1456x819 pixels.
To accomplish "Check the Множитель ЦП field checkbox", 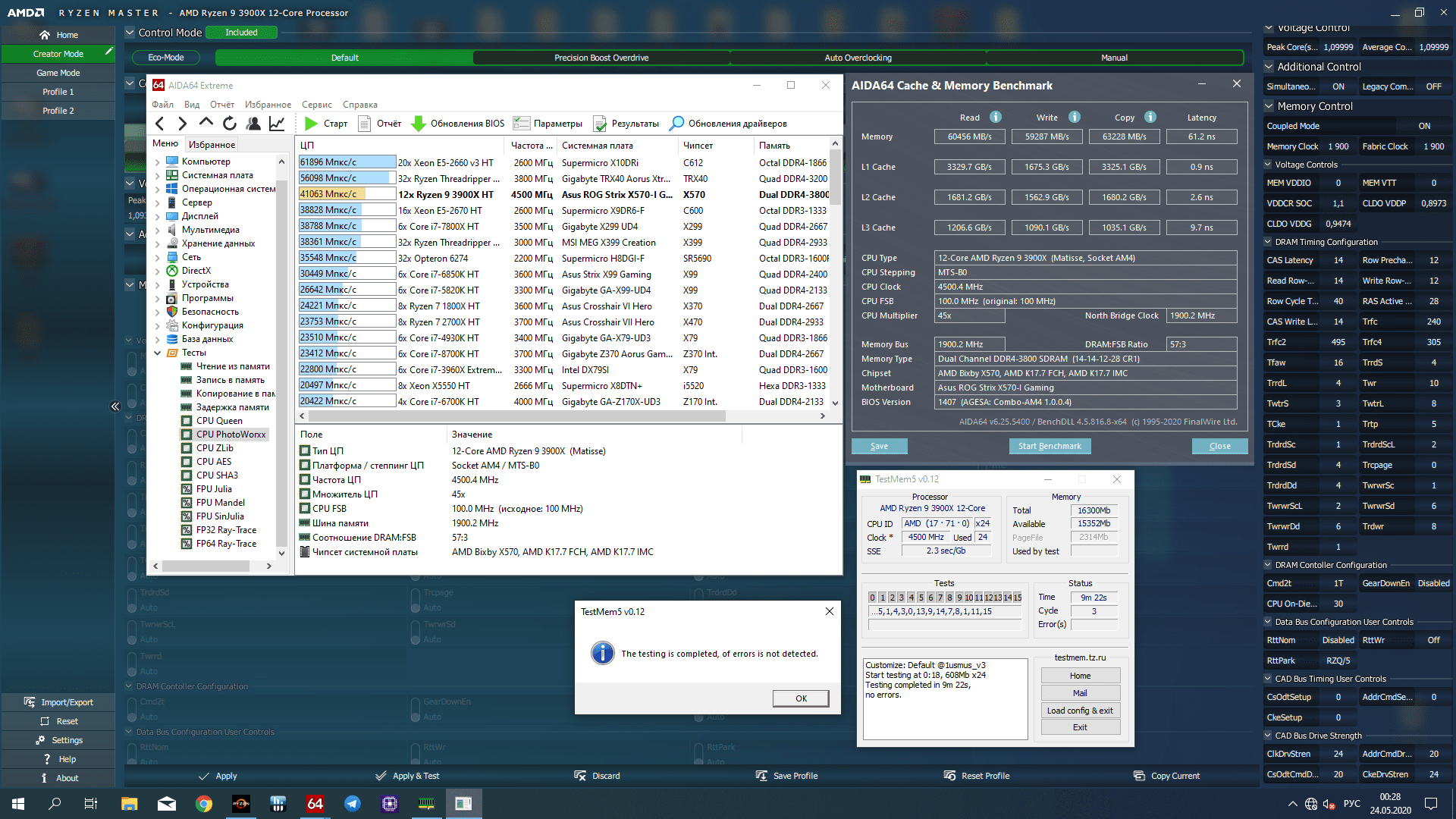I will pos(305,494).
